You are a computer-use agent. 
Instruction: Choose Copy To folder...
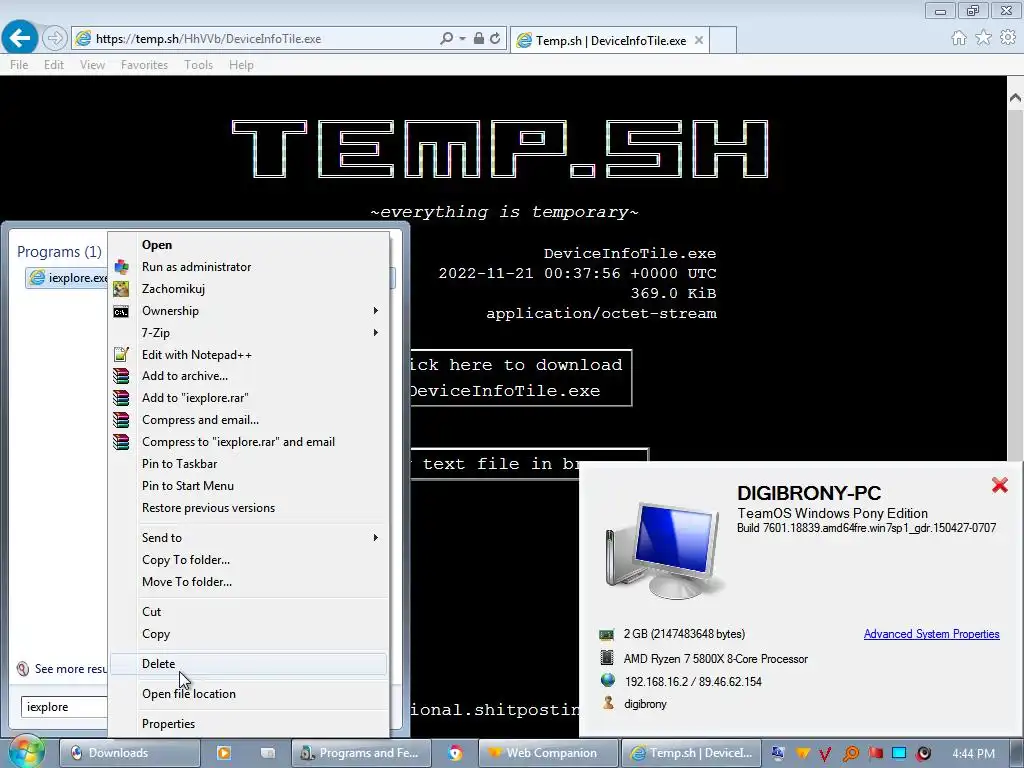point(249,560)
